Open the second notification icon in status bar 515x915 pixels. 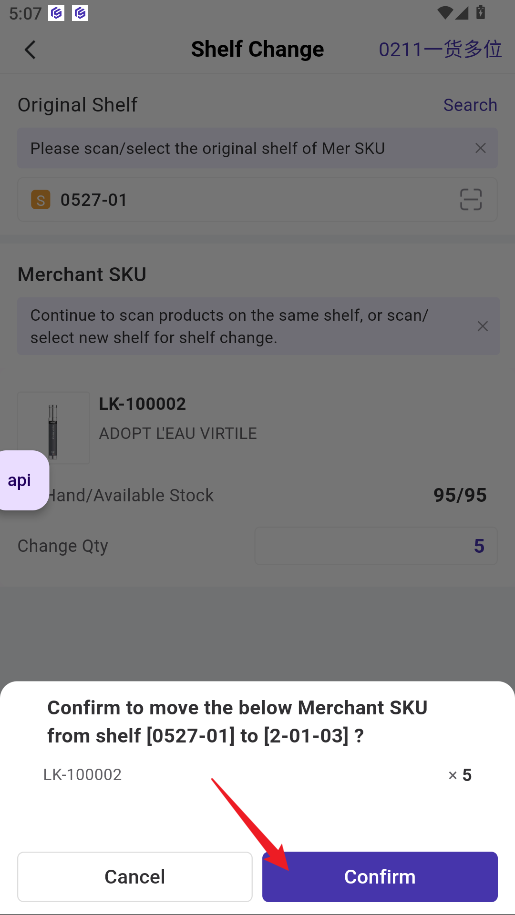click(80, 13)
